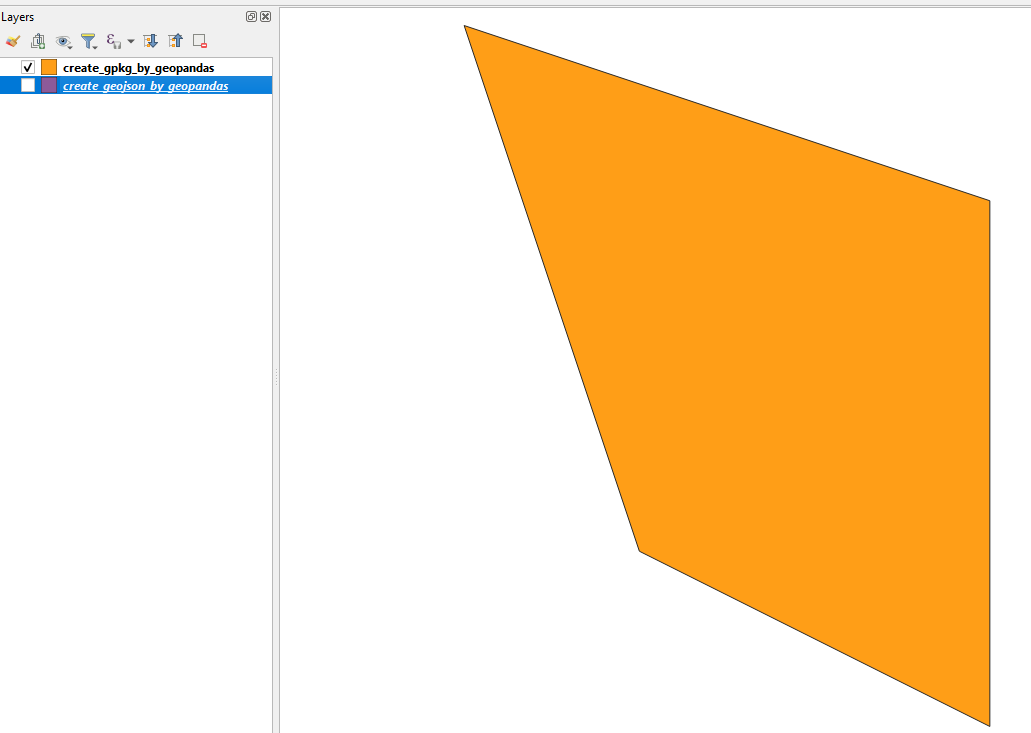Screen dimensions: 1031x733
Task: Close the Layers panel
Action: pos(266,16)
